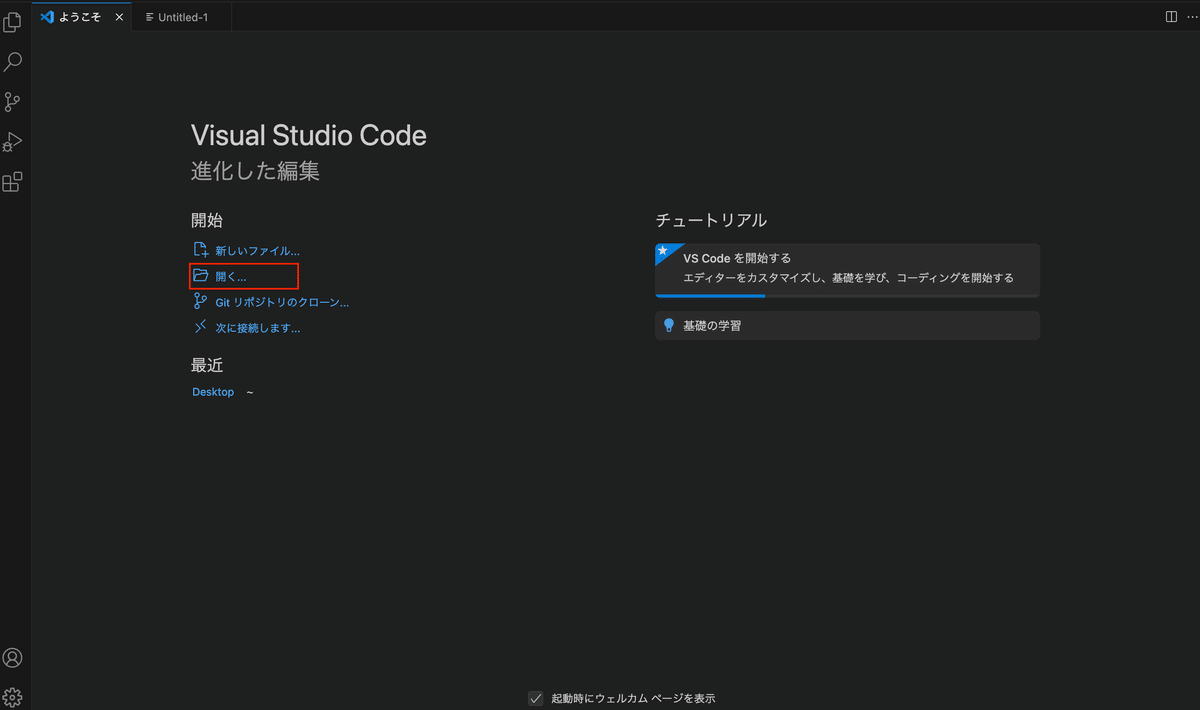Open the 基礎の学習 tutorial card
This screenshot has height=710, width=1200.
(847, 325)
